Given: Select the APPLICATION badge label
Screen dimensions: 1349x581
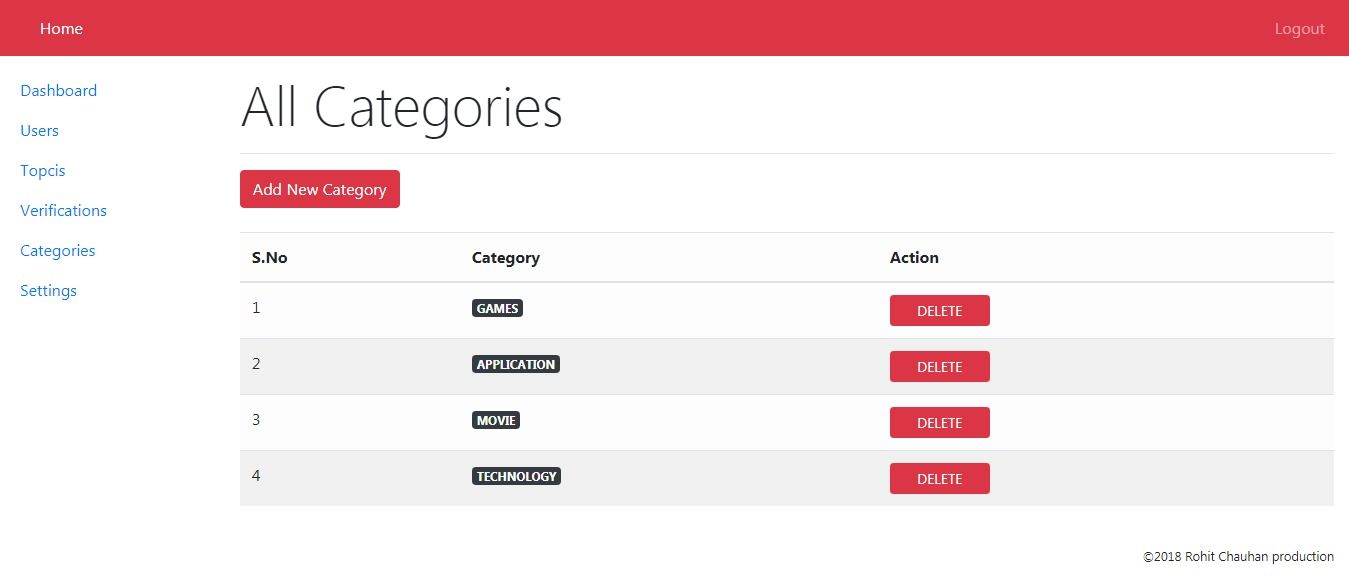Looking at the screenshot, I should tap(515, 364).
